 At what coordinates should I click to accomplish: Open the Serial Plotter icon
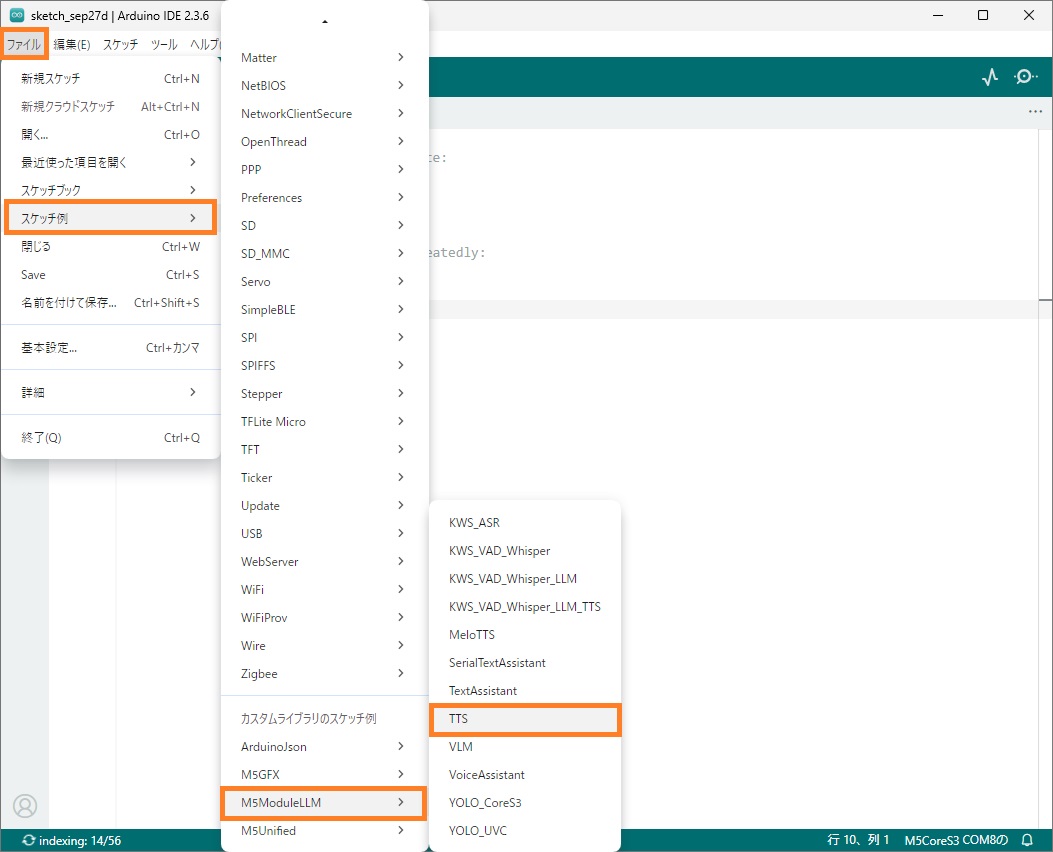[990, 77]
